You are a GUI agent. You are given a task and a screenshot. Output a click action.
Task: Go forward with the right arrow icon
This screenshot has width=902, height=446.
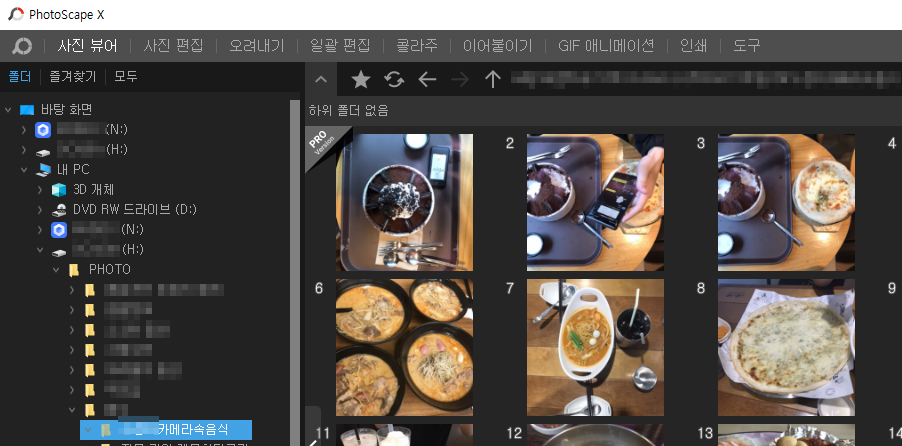point(460,79)
